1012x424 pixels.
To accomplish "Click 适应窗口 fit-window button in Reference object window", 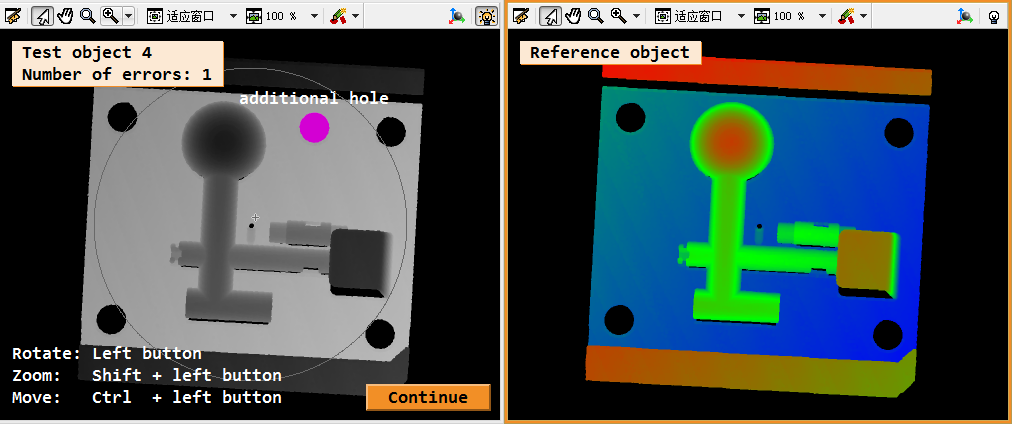I will pyautogui.click(x=689, y=16).
